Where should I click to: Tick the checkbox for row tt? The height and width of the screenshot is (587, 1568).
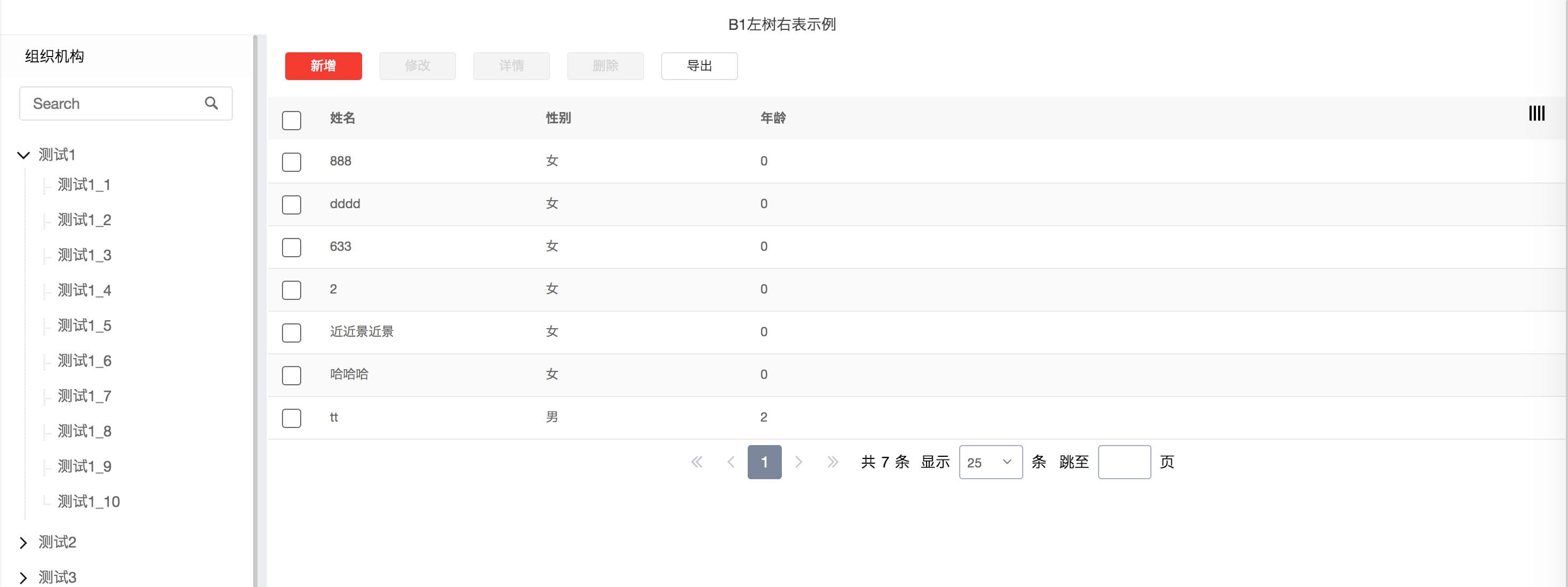click(292, 418)
